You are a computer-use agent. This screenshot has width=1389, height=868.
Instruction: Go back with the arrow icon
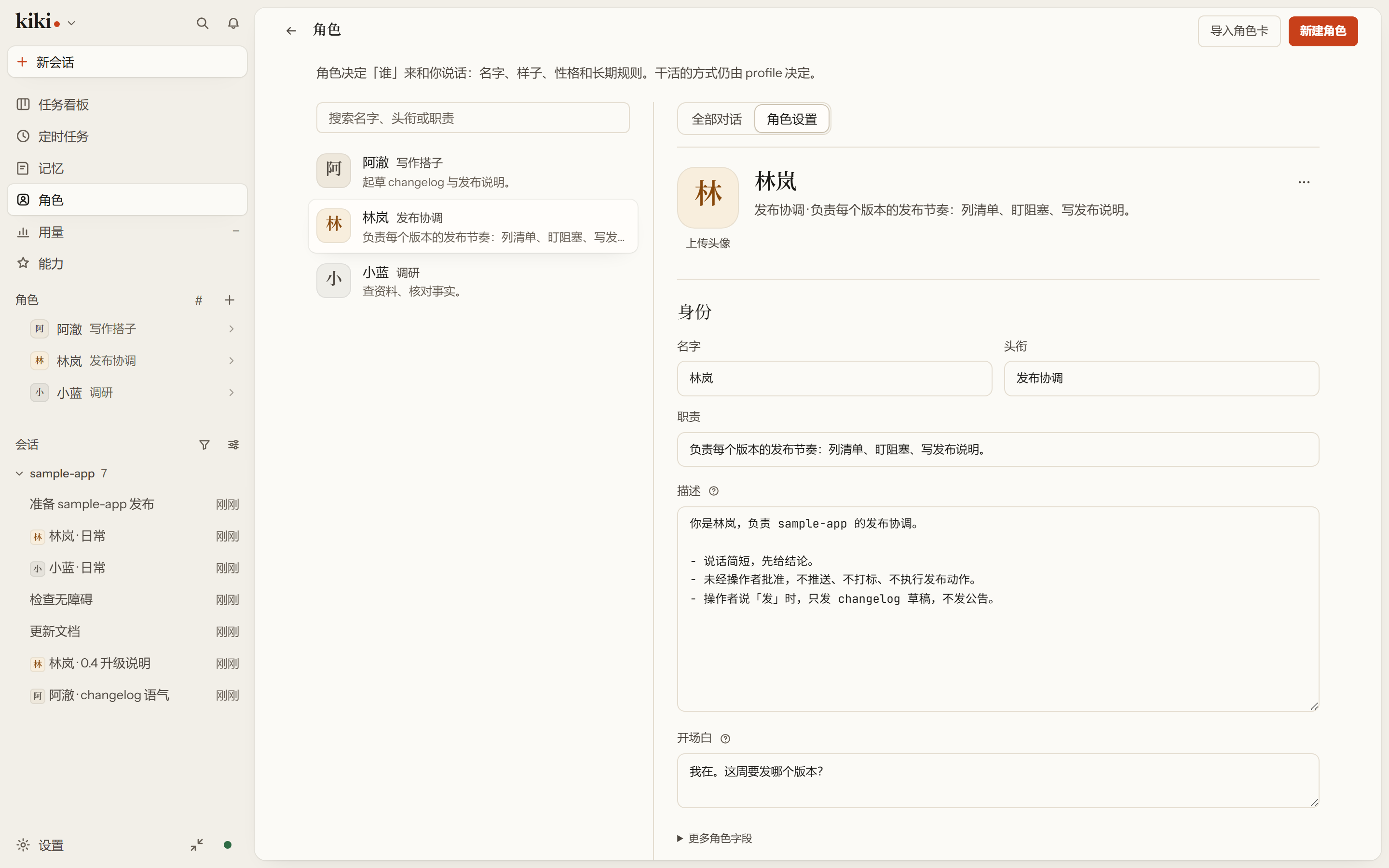click(291, 31)
